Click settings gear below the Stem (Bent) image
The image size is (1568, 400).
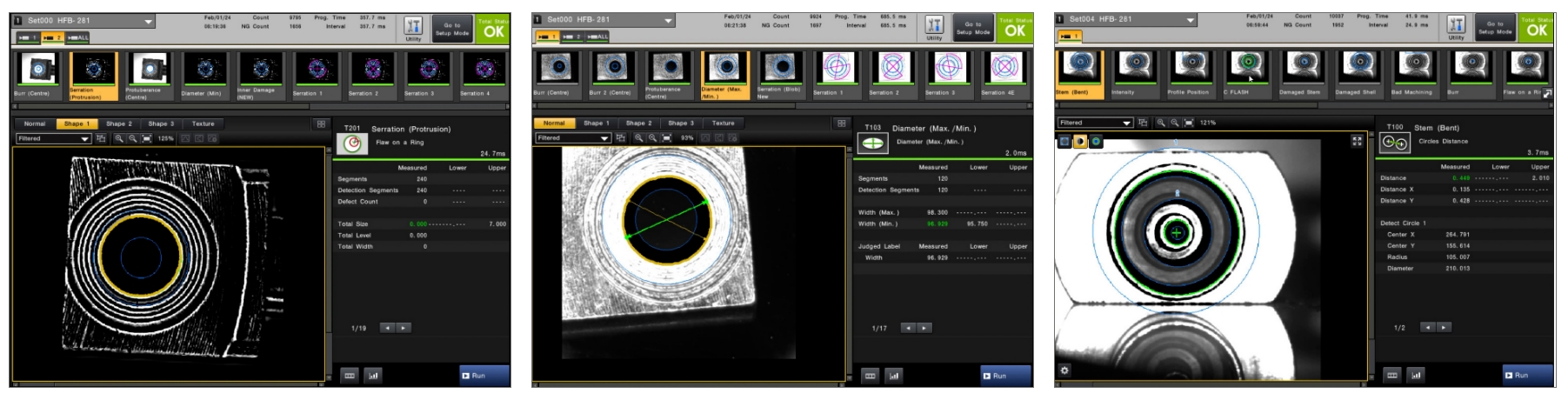point(1064,370)
